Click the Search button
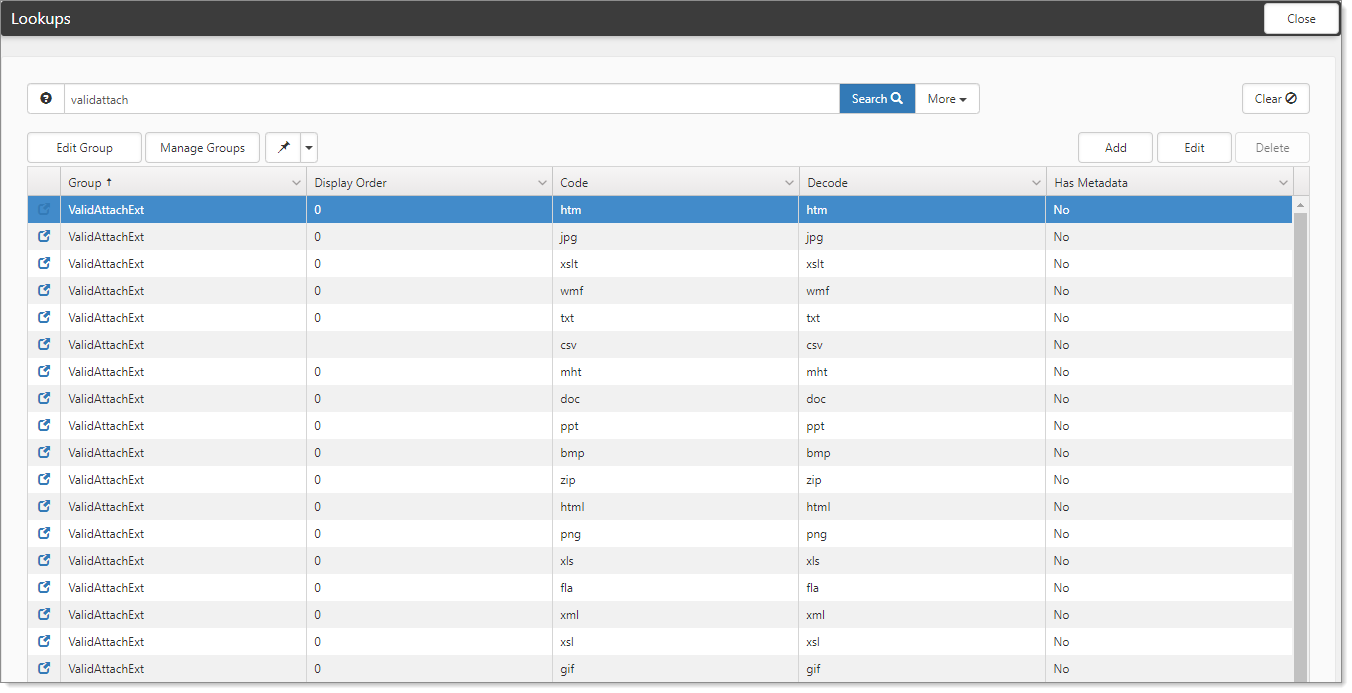Image resolution: width=1352 pixels, height=693 pixels. point(876,99)
